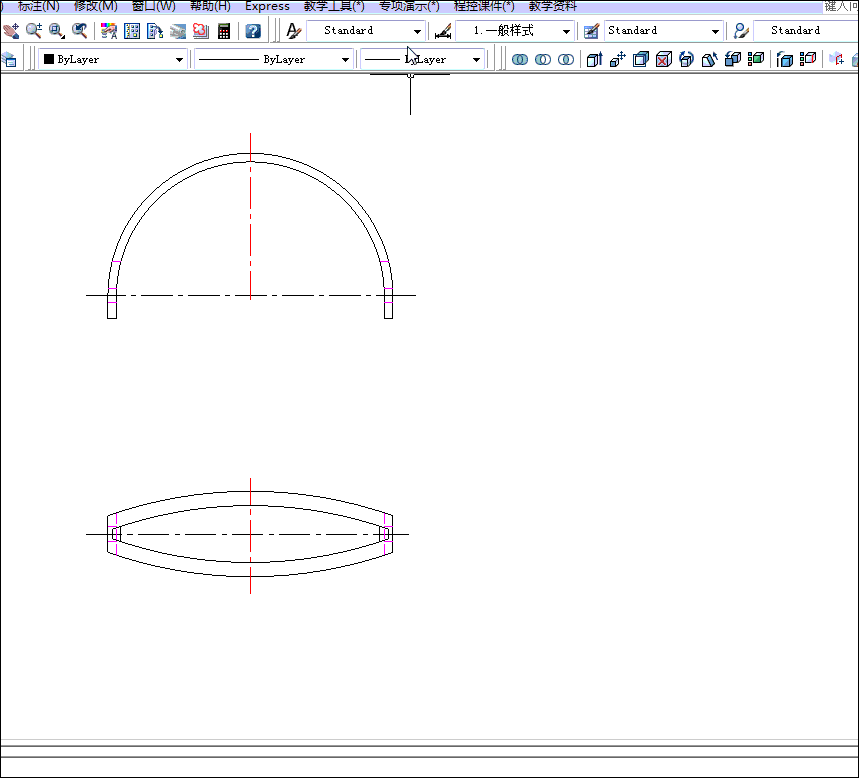The width and height of the screenshot is (859, 778).
Task: Select the solid Union icon
Action: tap(520, 59)
